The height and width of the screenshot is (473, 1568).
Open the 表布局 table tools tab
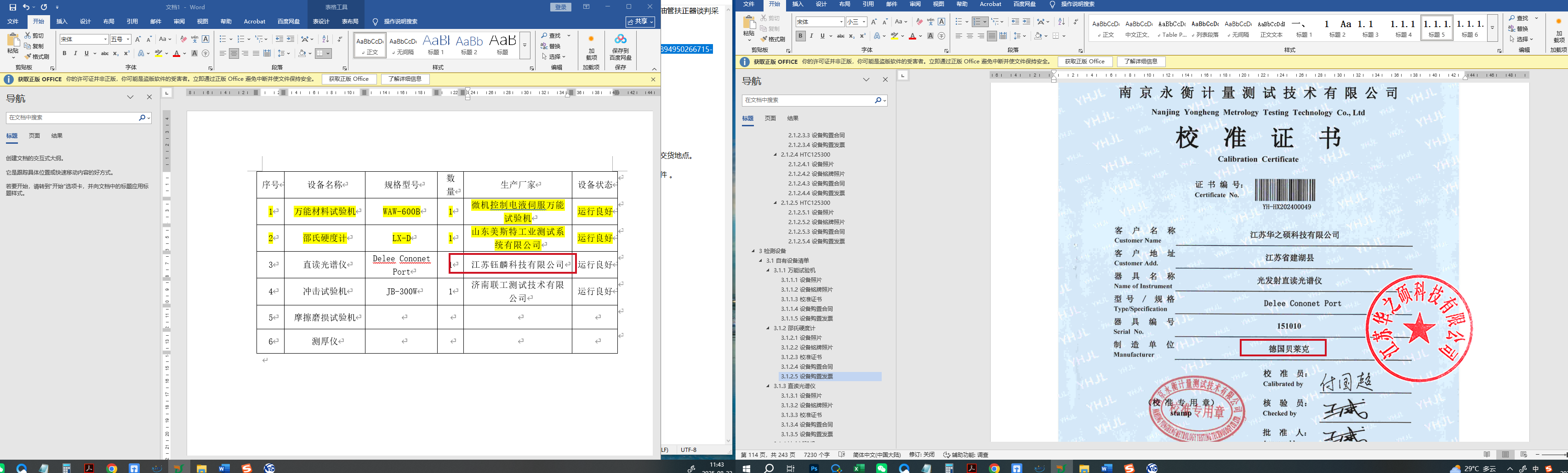[x=350, y=21]
